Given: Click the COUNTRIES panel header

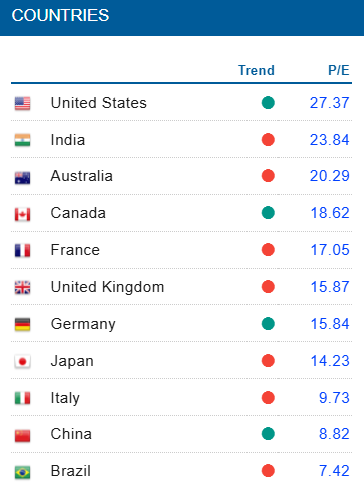Looking at the screenshot, I should (x=182, y=18).
